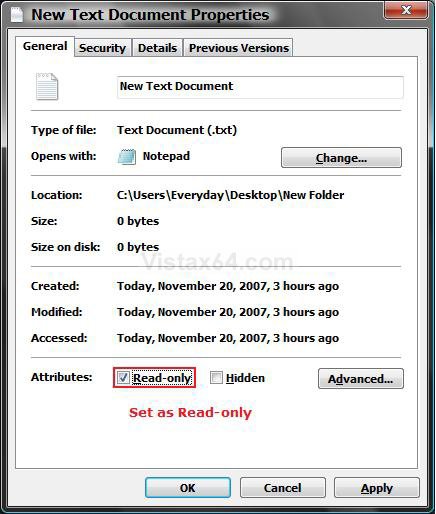Image resolution: width=436 pixels, height=514 pixels.
Task: Click the 'Size on disk:' label
Action: 65,247
